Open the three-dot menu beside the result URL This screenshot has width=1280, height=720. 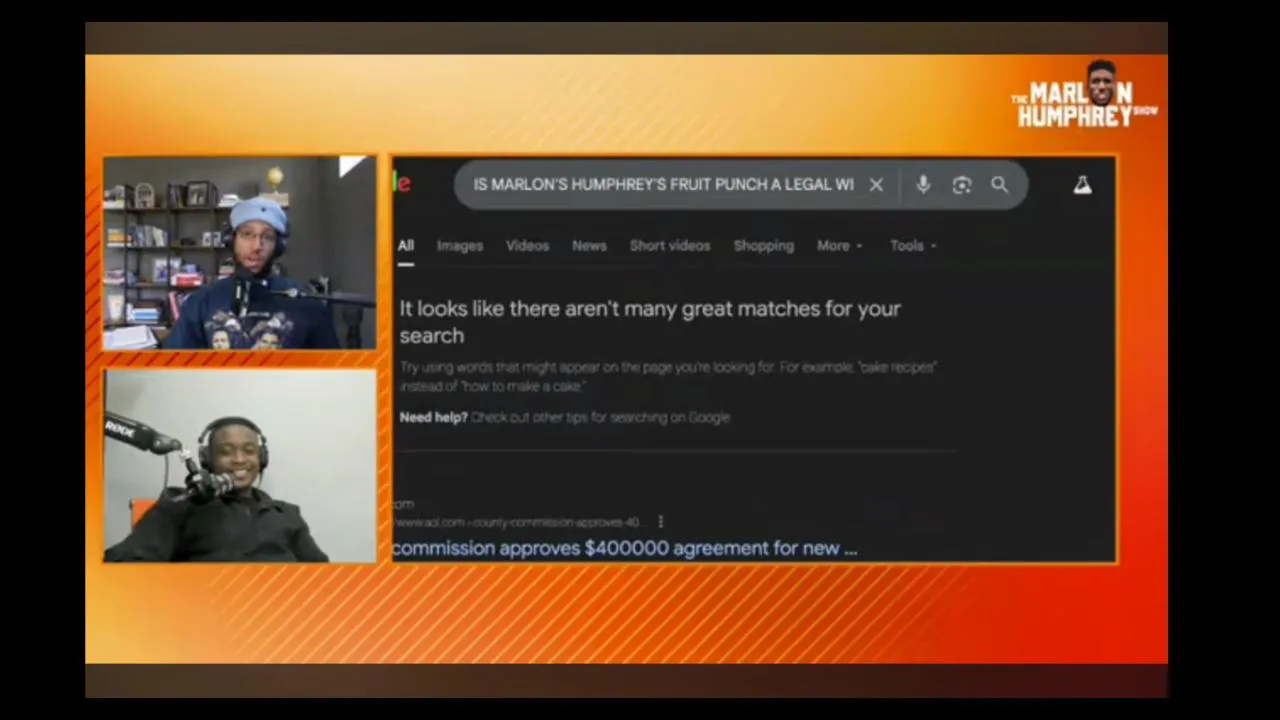[661, 522]
